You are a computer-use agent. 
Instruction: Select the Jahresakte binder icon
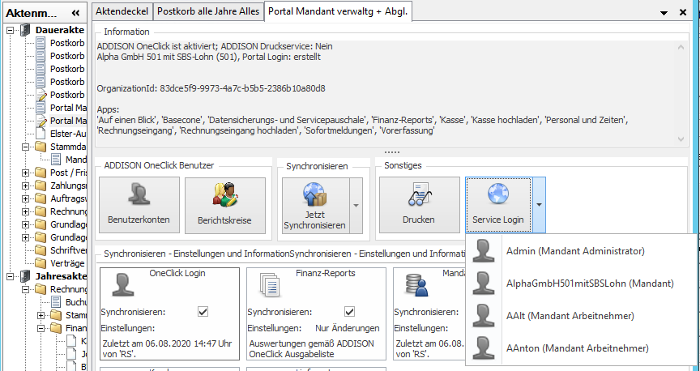click(25, 276)
